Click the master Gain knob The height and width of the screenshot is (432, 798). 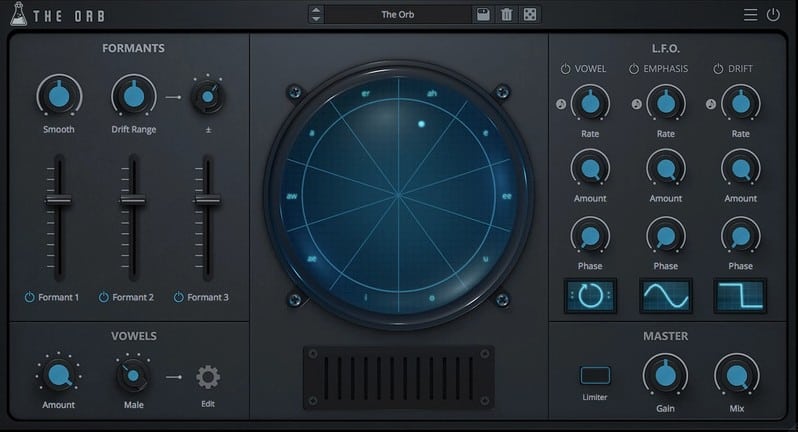coord(665,376)
